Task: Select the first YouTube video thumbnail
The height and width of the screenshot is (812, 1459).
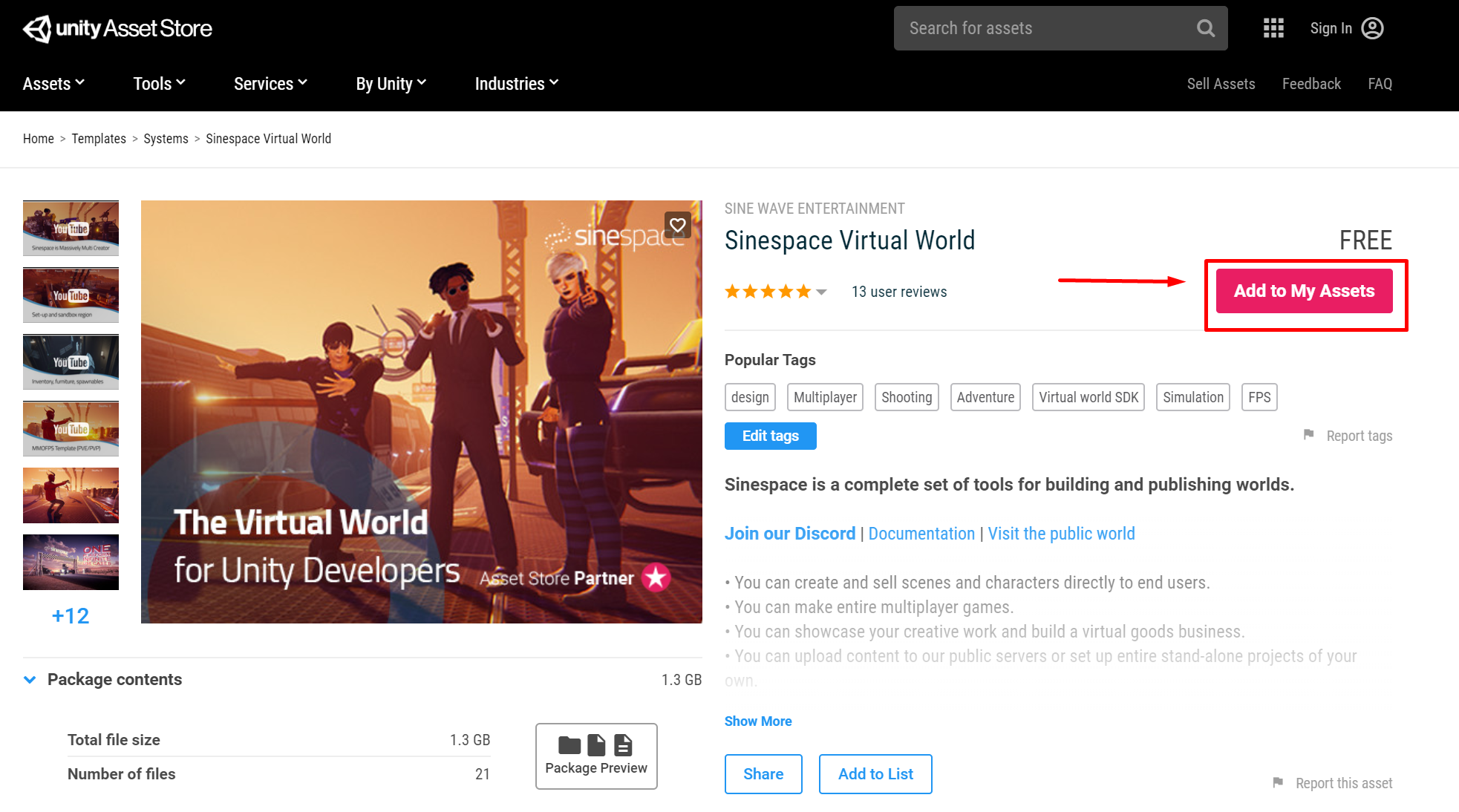Action: pyautogui.click(x=71, y=229)
